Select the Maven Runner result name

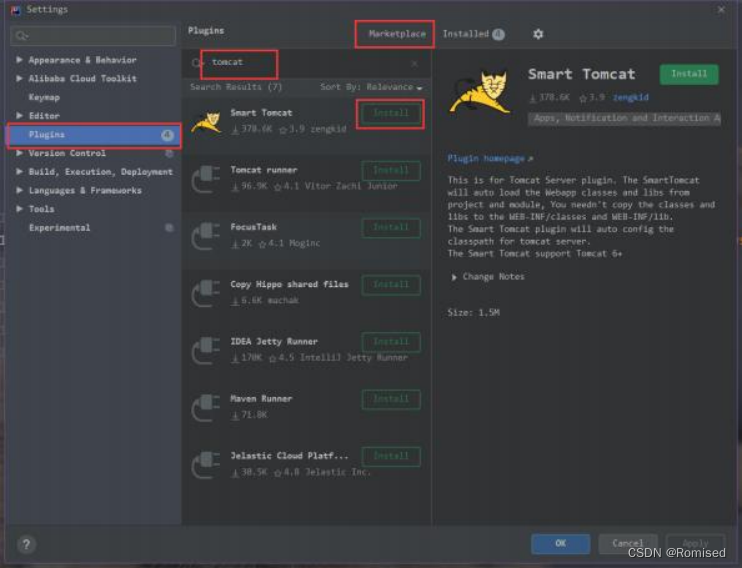coord(261,399)
